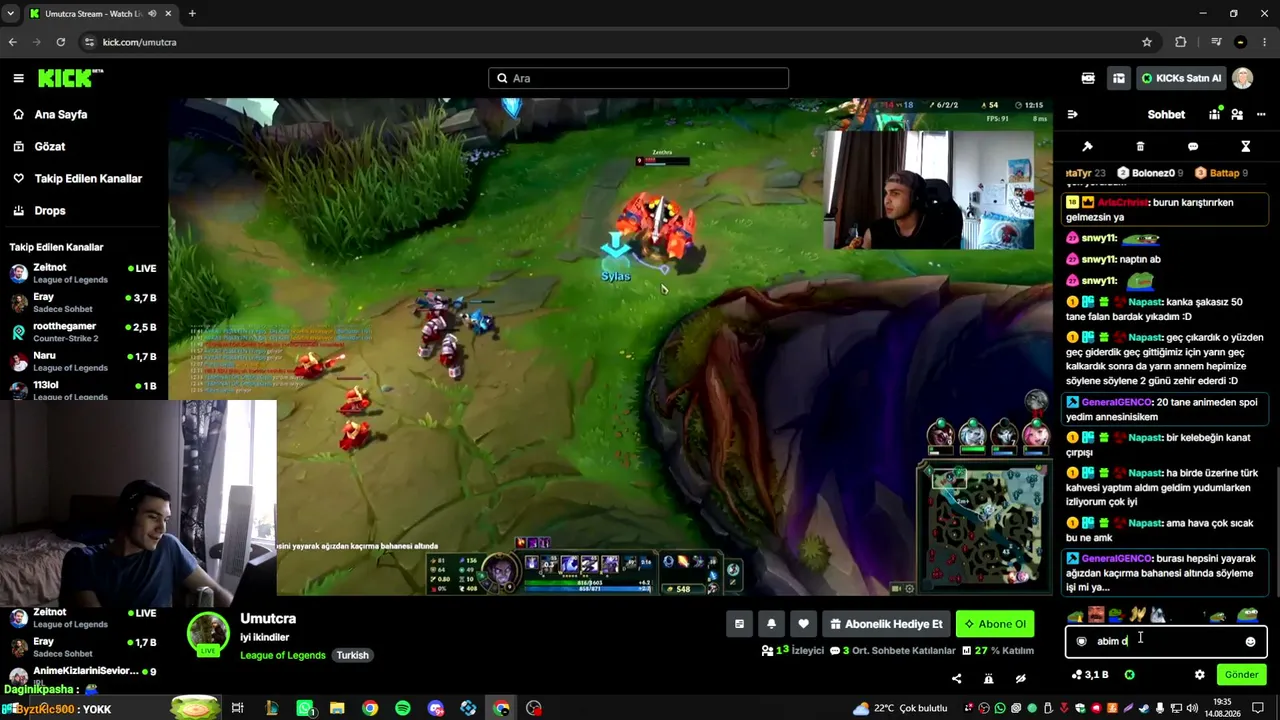The height and width of the screenshot is (720, 1280).
Task: Click the Battap leaderboard entry
Action: pos(1221,173)
